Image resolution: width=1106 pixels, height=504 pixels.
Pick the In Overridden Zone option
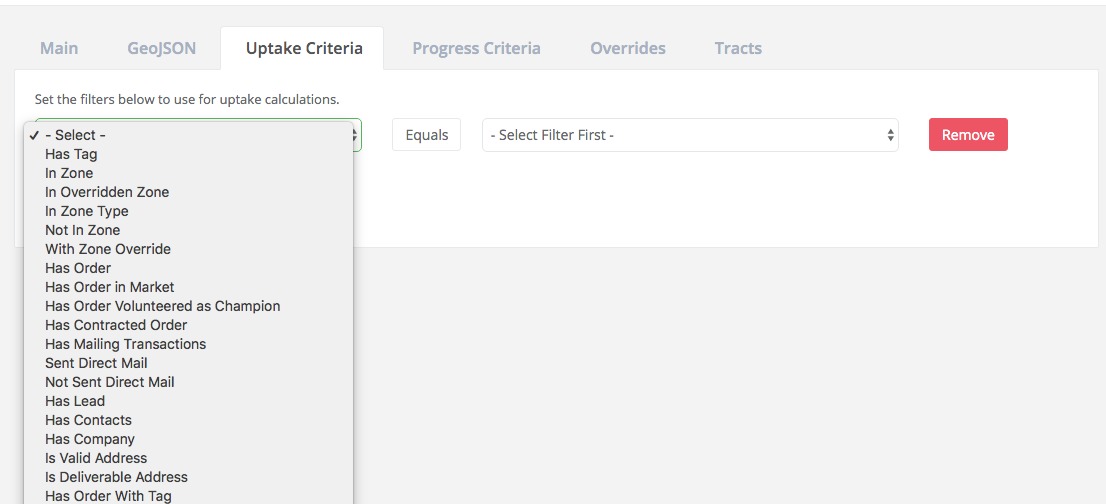coord(107,192)
